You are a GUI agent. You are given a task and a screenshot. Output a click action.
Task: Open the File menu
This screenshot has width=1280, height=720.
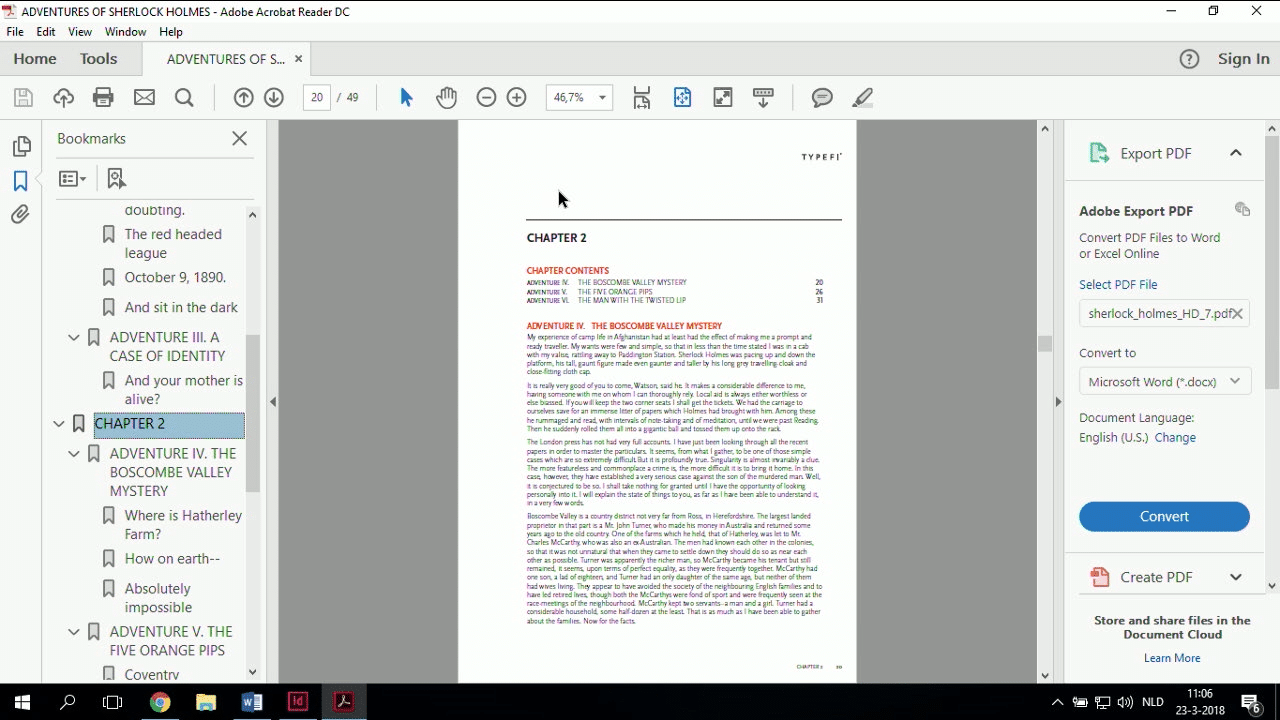click(15, 32)
